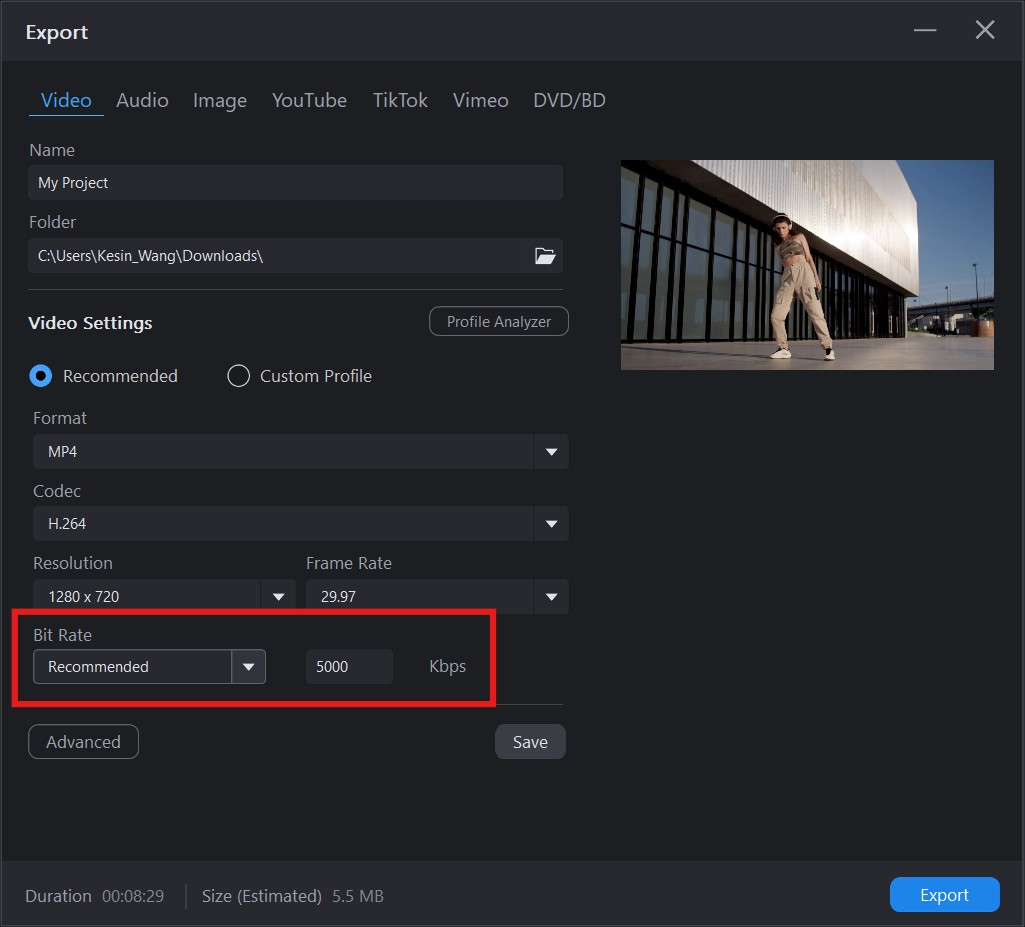Viewport: 1025px width, 927px height.
Task: Start export with the blue Export button
Action: [x=945, y=895]
